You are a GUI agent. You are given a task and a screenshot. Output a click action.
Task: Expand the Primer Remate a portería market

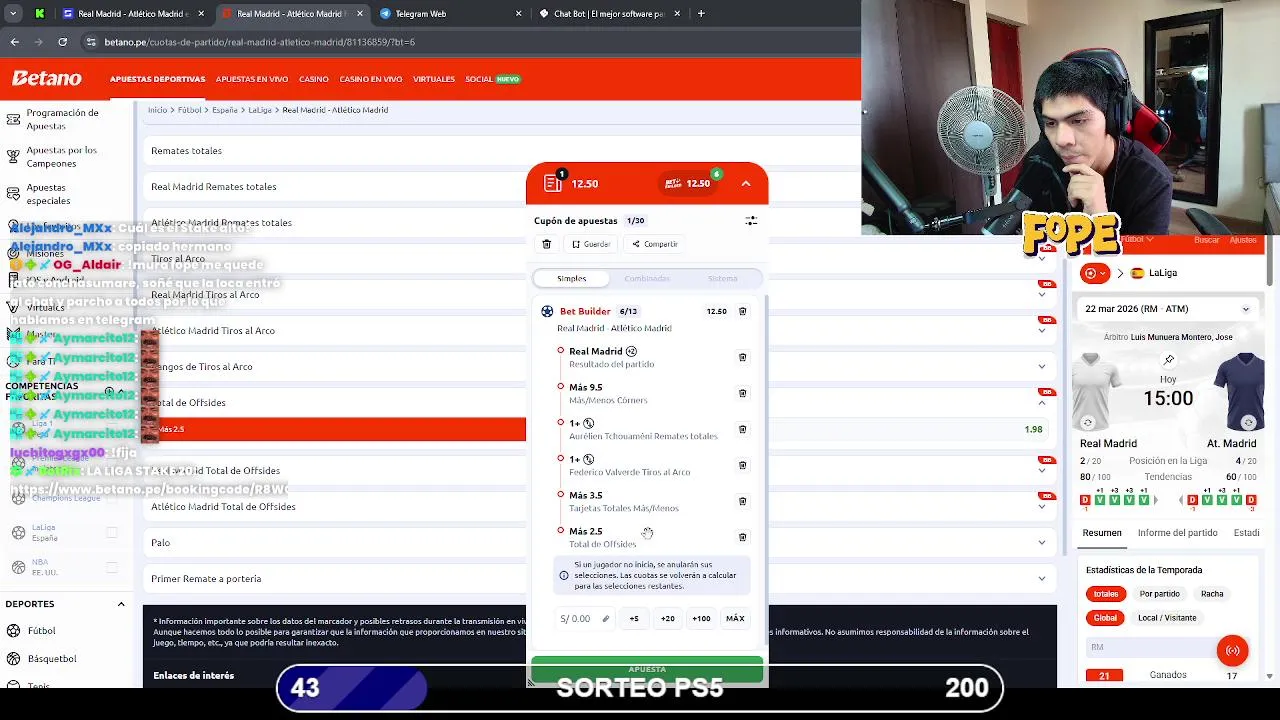(600, 579)
